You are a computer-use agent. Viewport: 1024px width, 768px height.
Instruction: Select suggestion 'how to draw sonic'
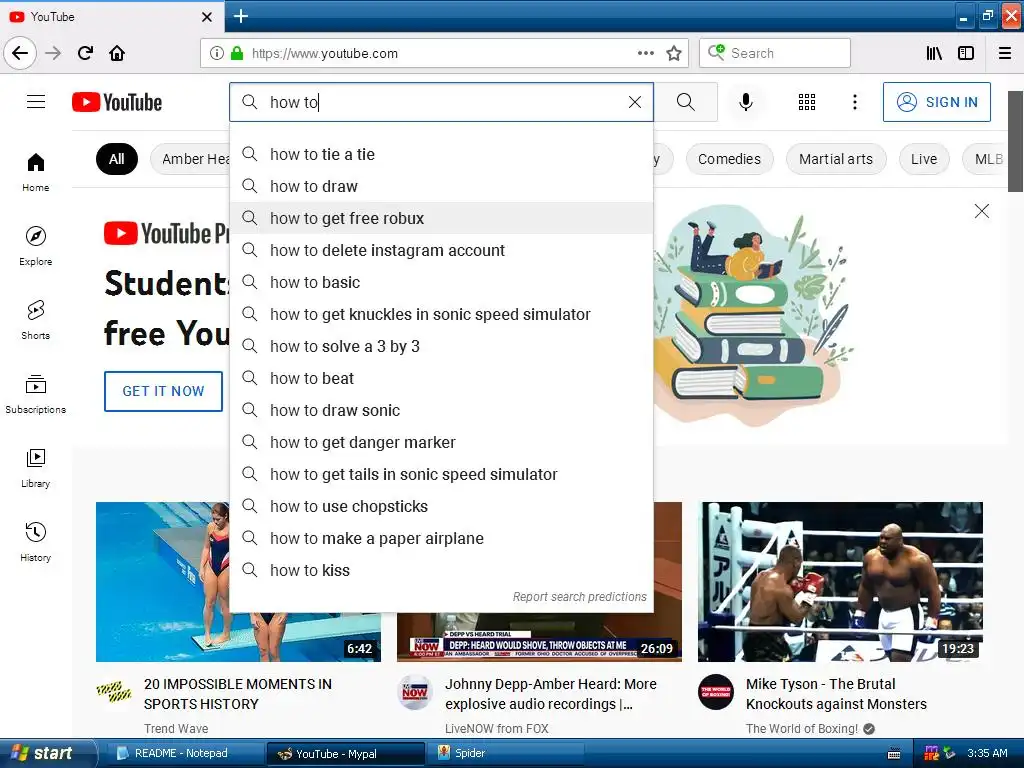click(441, 410)
